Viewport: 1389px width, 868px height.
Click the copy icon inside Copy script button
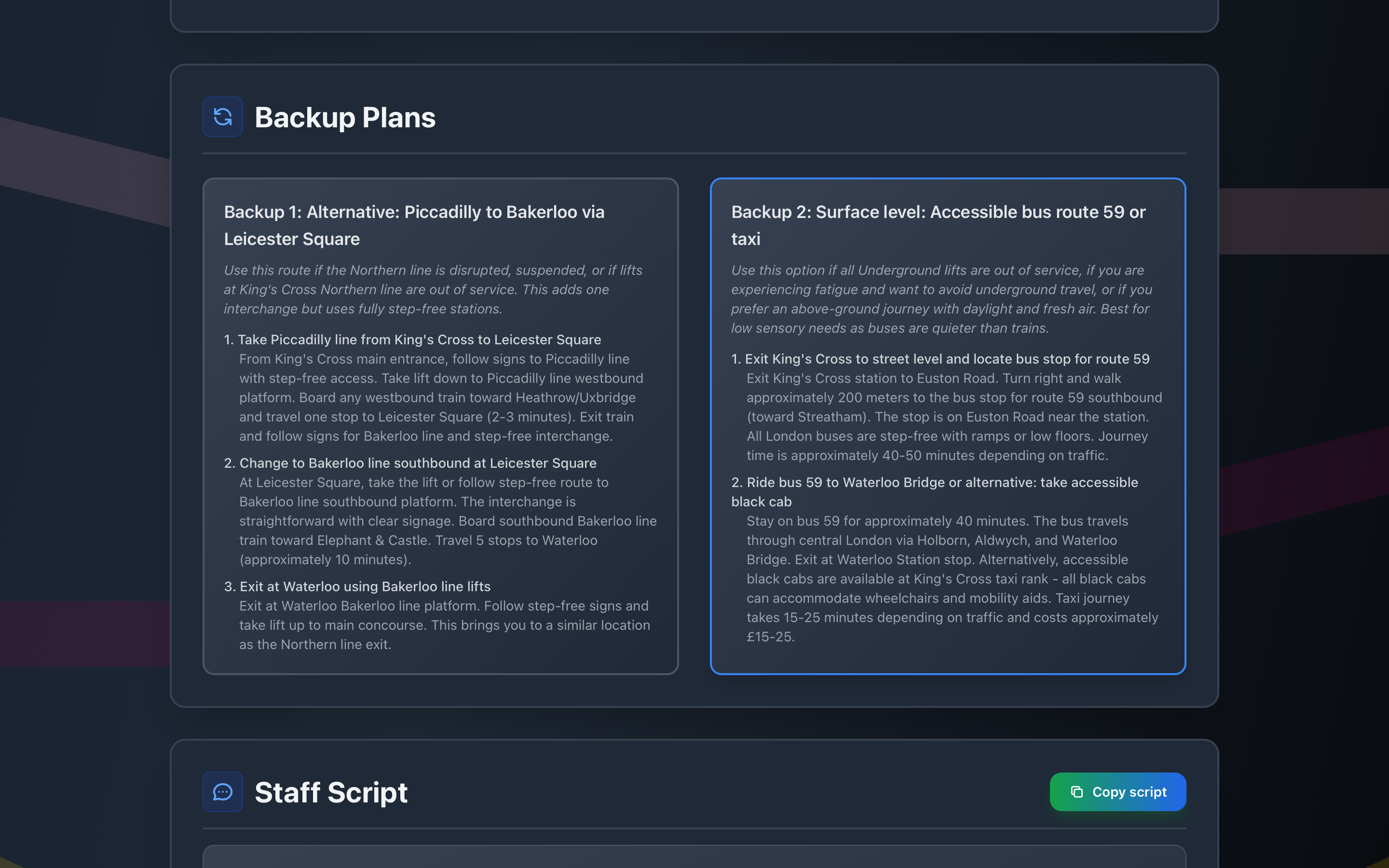point(1077,792)
